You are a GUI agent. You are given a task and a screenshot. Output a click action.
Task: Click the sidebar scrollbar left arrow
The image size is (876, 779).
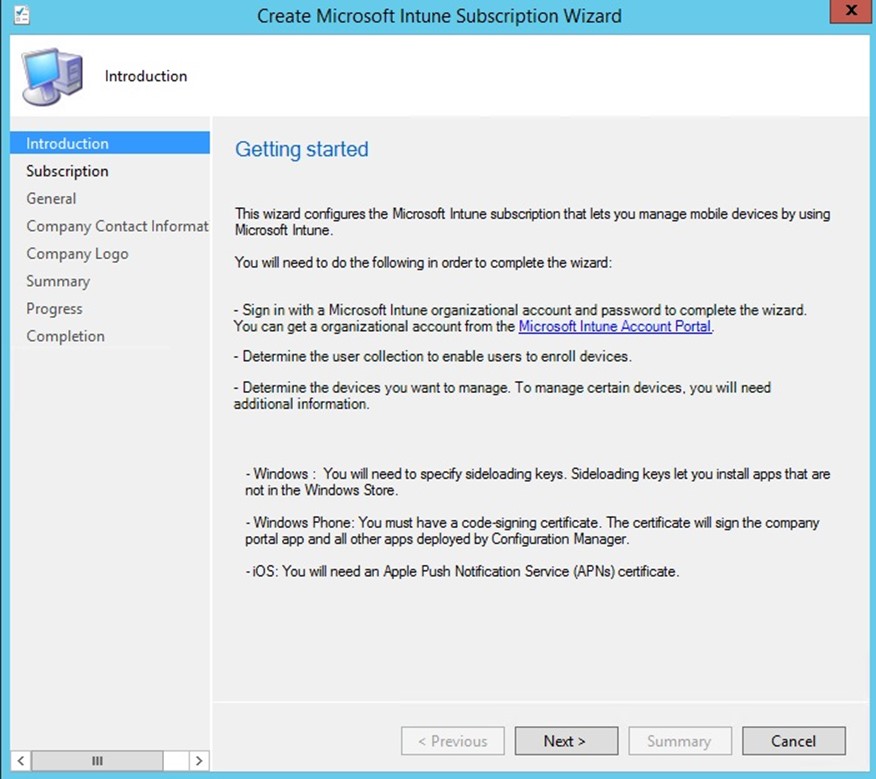click(x=21, y=761)
